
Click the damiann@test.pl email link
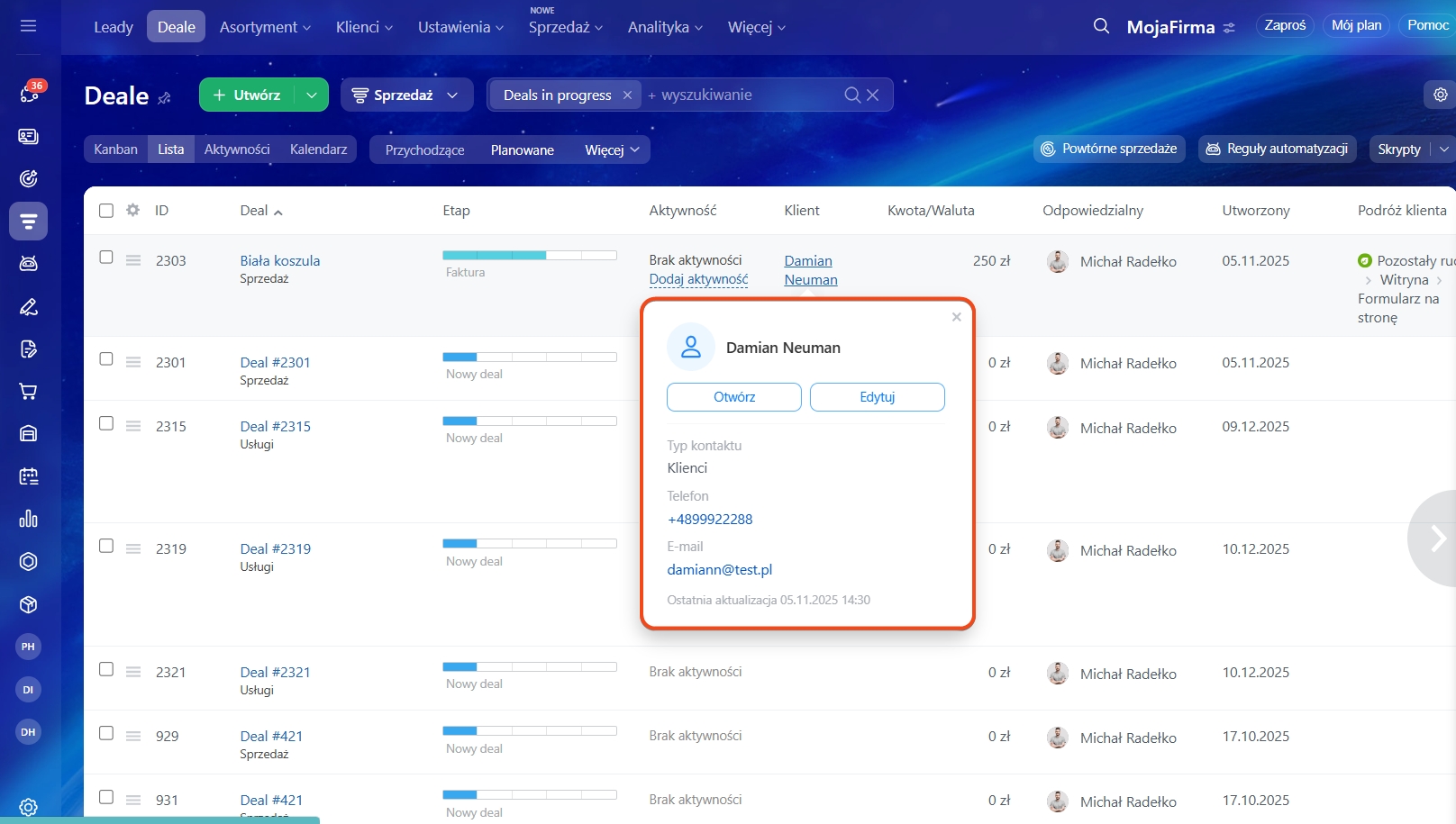(719, 569)
